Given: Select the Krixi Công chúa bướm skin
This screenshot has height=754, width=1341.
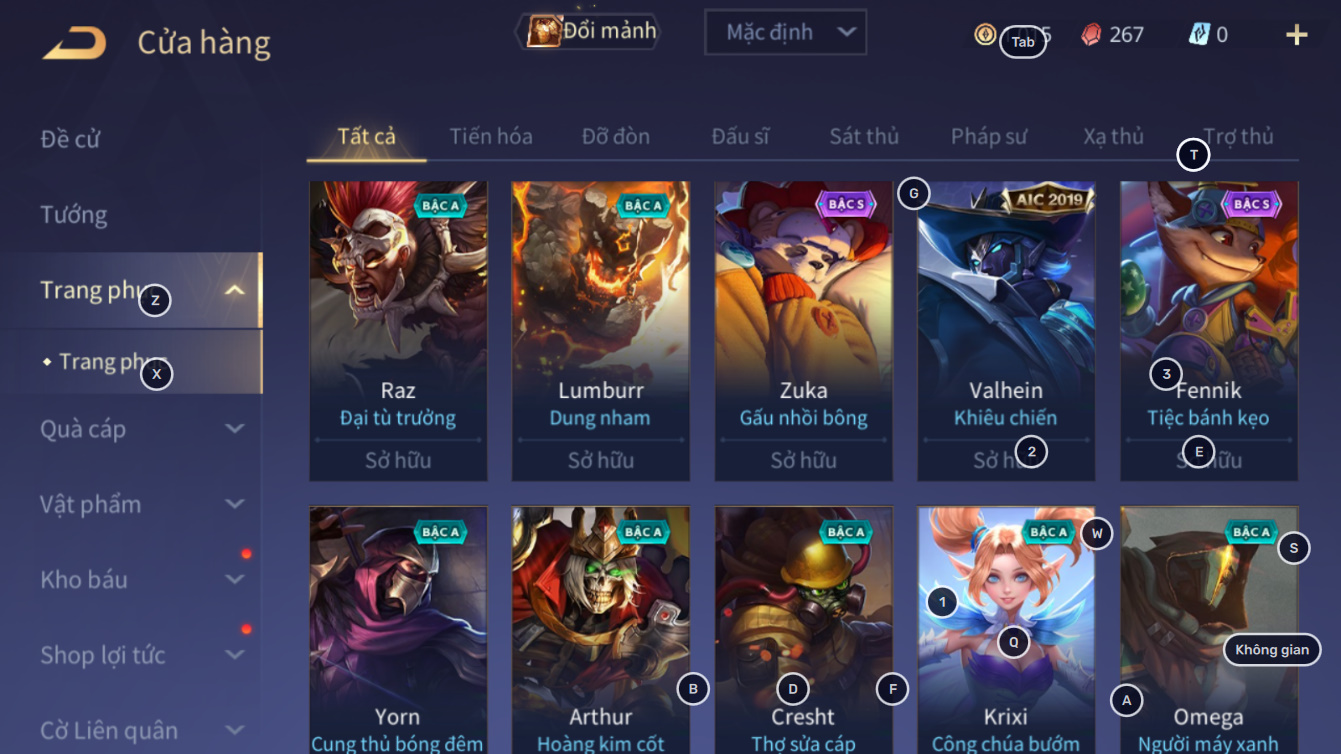Looking at the screenshot, I should click(1006, 630).
